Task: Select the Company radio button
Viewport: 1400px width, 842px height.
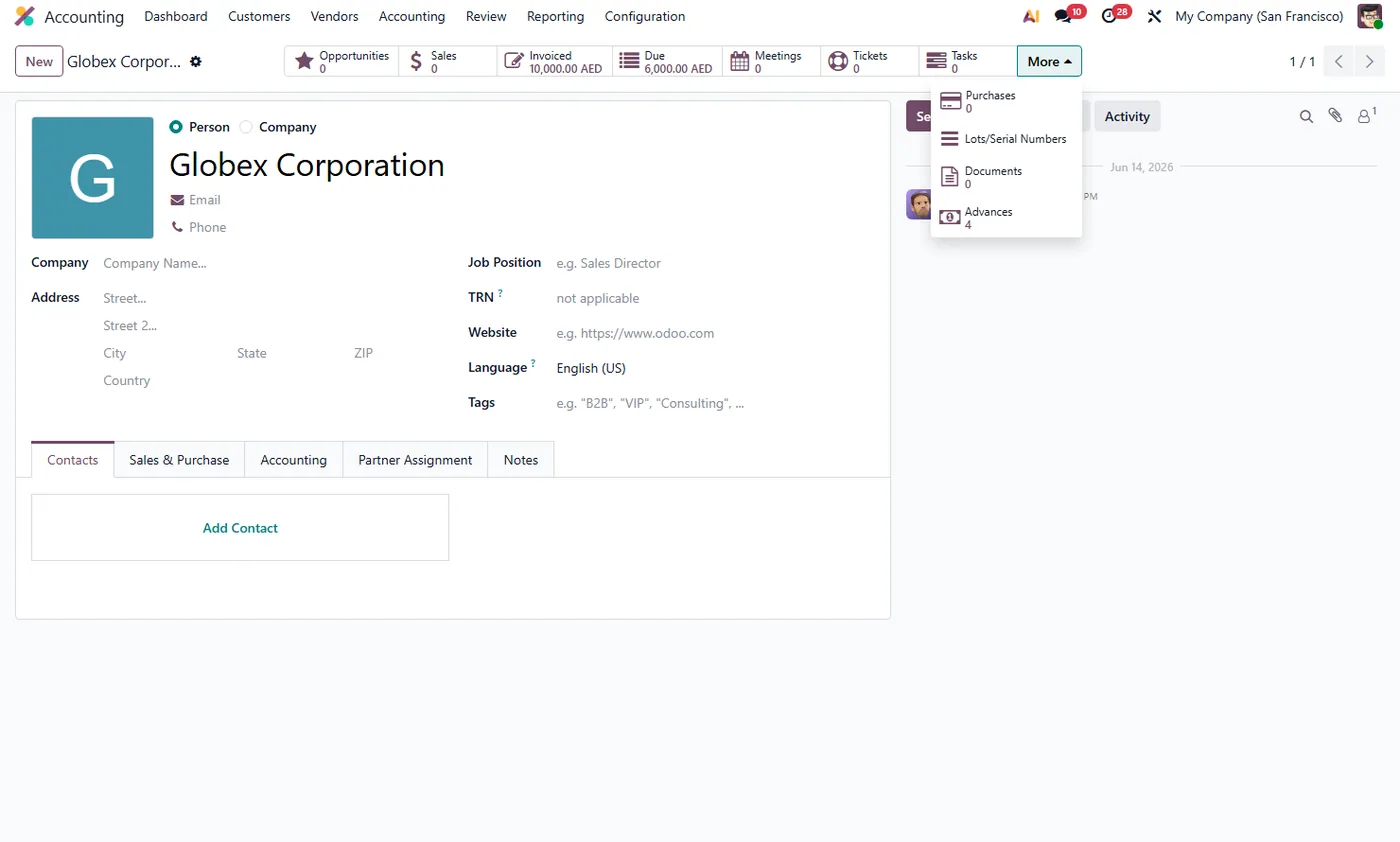Action: tap(246, 127)
